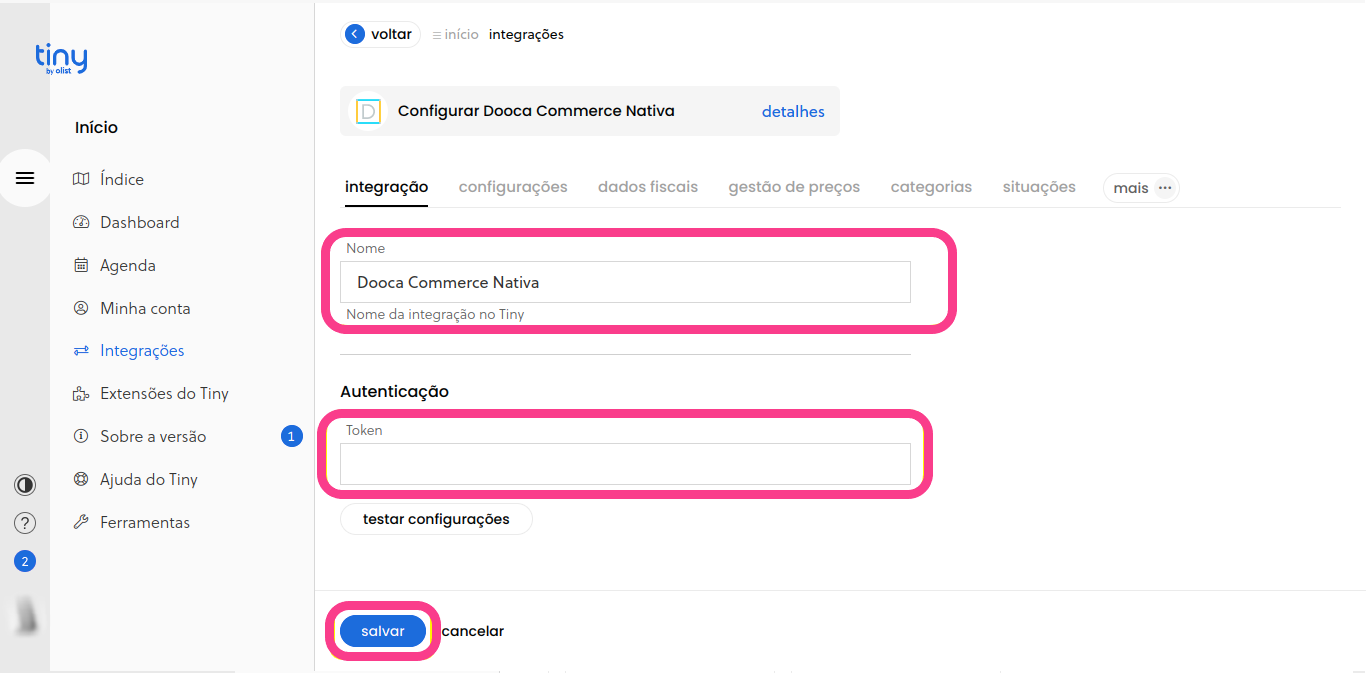
Task: Open the início breadcrumb menu
Action: pyautogui.click(x=455, y=34)
